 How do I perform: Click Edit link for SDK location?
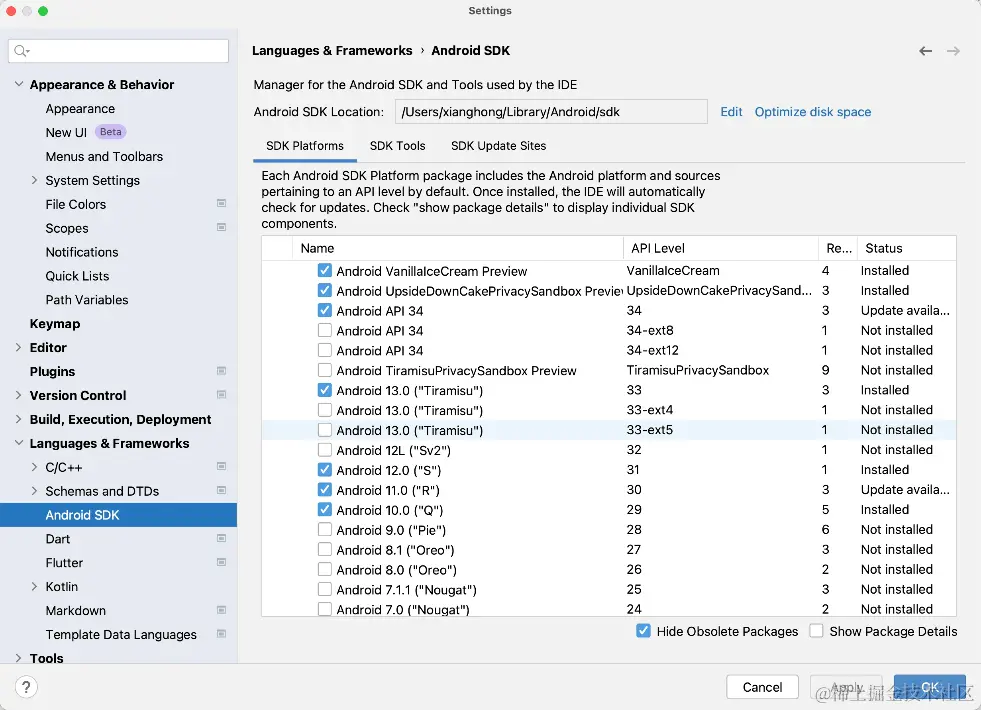(x=731, y=112)
